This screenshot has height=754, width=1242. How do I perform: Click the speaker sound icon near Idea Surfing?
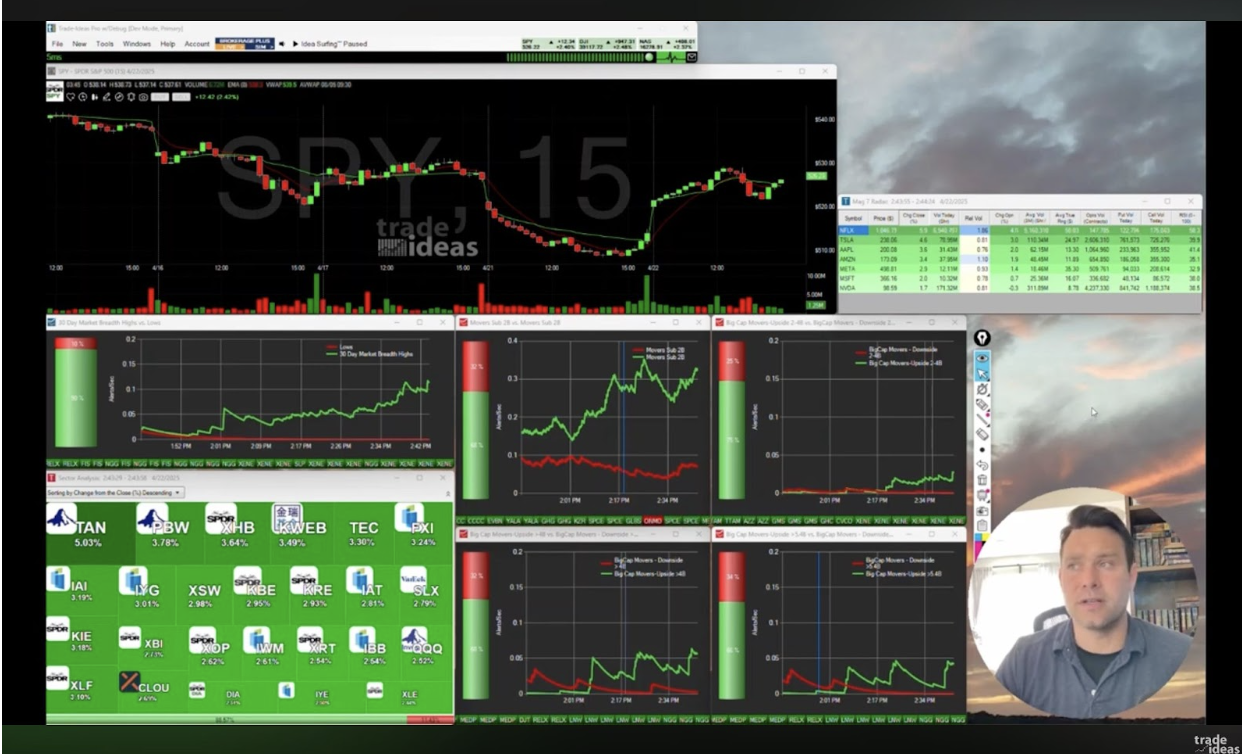click(x=281, y=44)
